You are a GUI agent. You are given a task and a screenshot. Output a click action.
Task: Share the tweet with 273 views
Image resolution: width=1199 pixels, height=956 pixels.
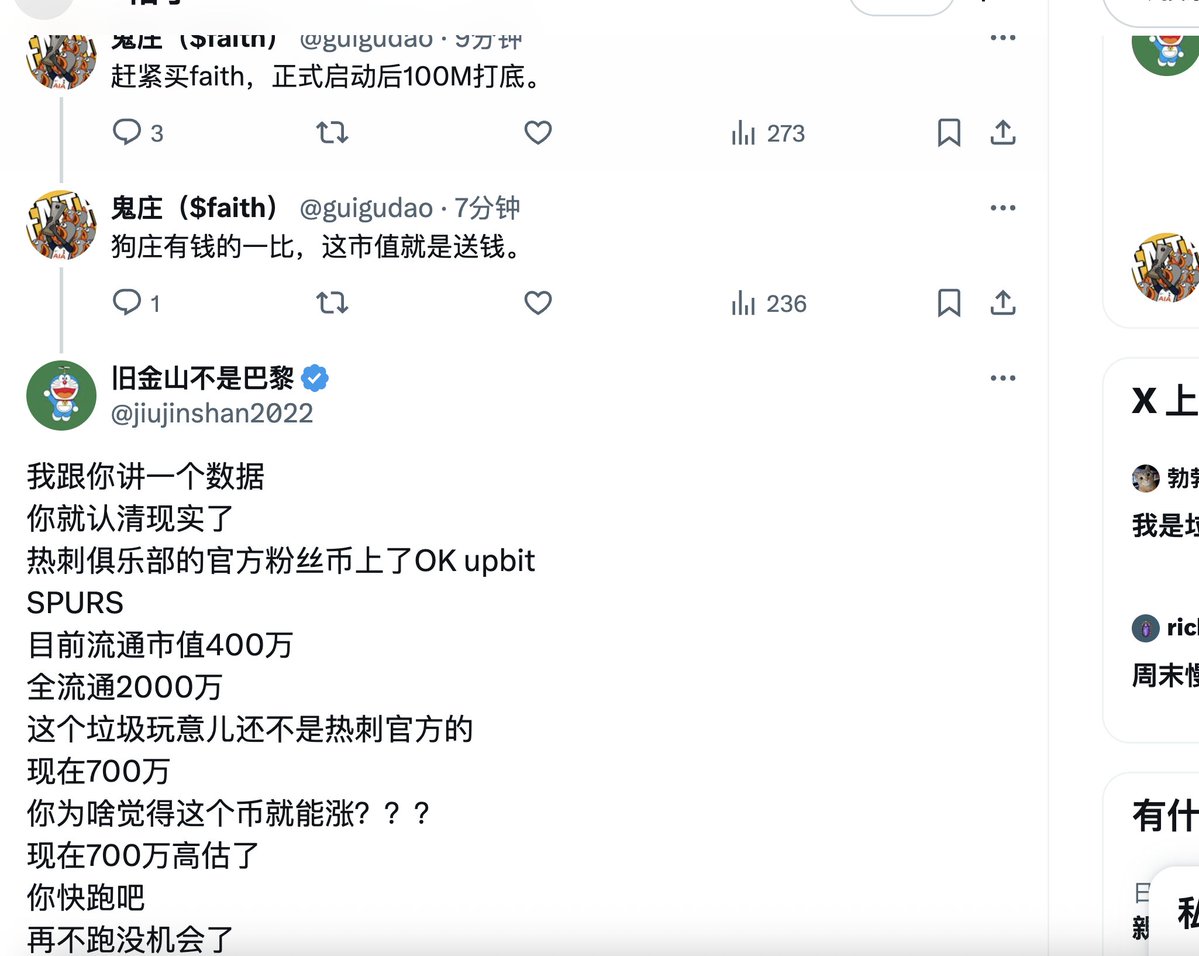tap(1002, 132)
